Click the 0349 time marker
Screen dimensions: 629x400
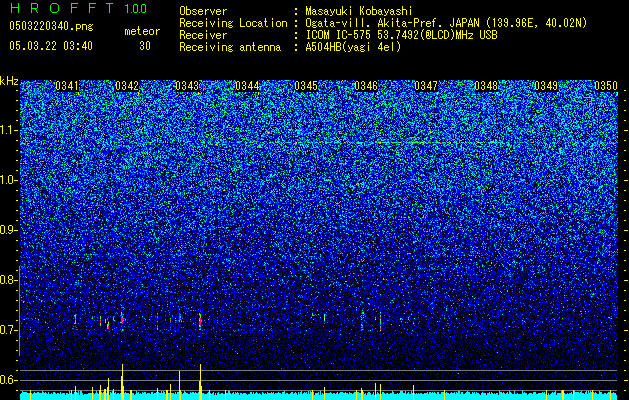pos(546,86)
